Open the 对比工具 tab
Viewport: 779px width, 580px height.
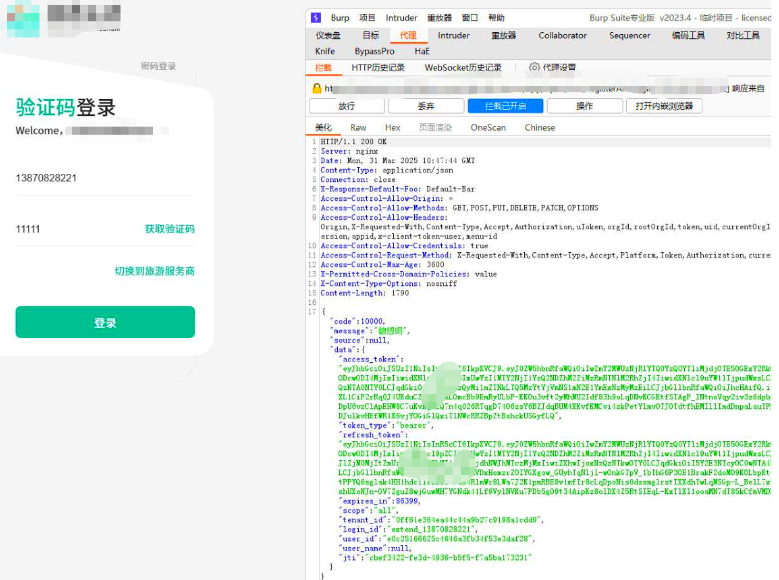[x=743, y=35]
